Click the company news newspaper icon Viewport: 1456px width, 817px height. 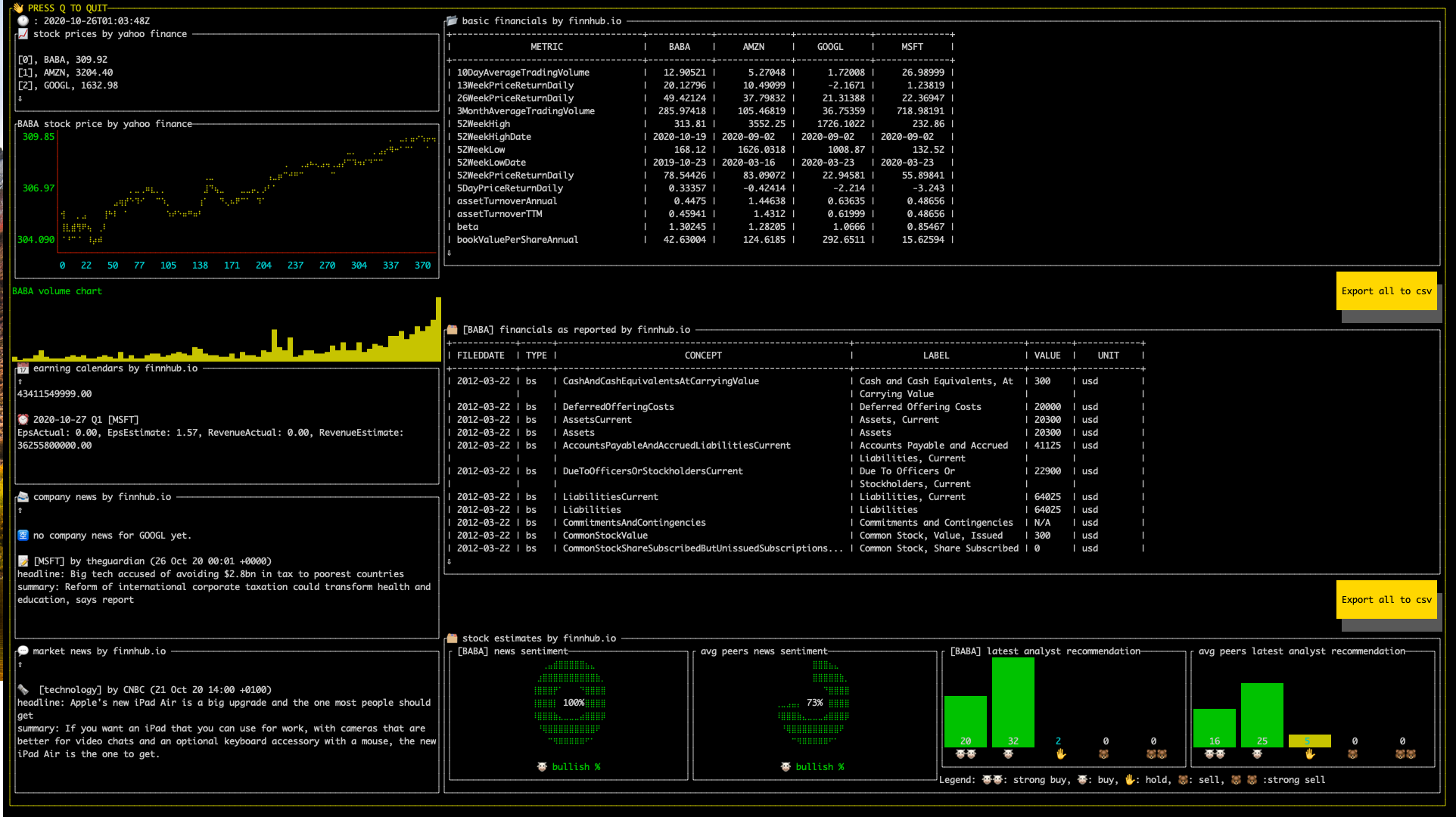[23, 497]
